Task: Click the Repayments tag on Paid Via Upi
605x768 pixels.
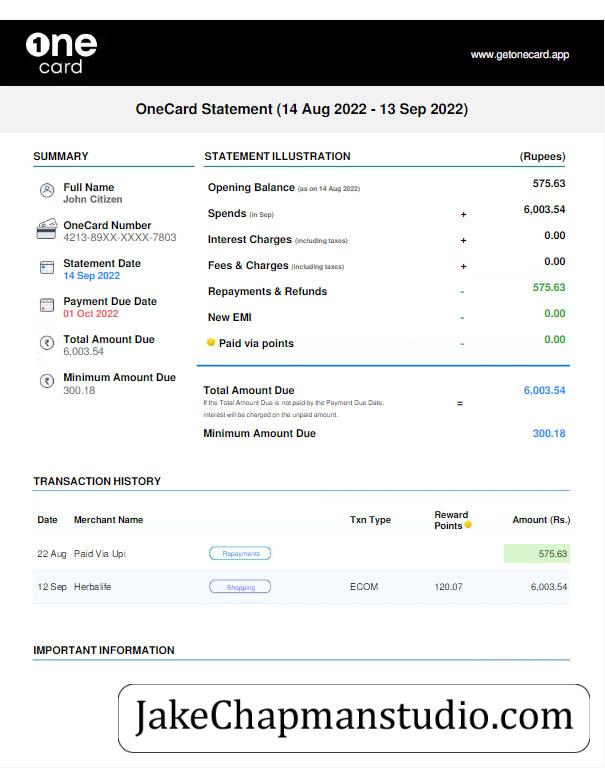Action: [240, 553]
